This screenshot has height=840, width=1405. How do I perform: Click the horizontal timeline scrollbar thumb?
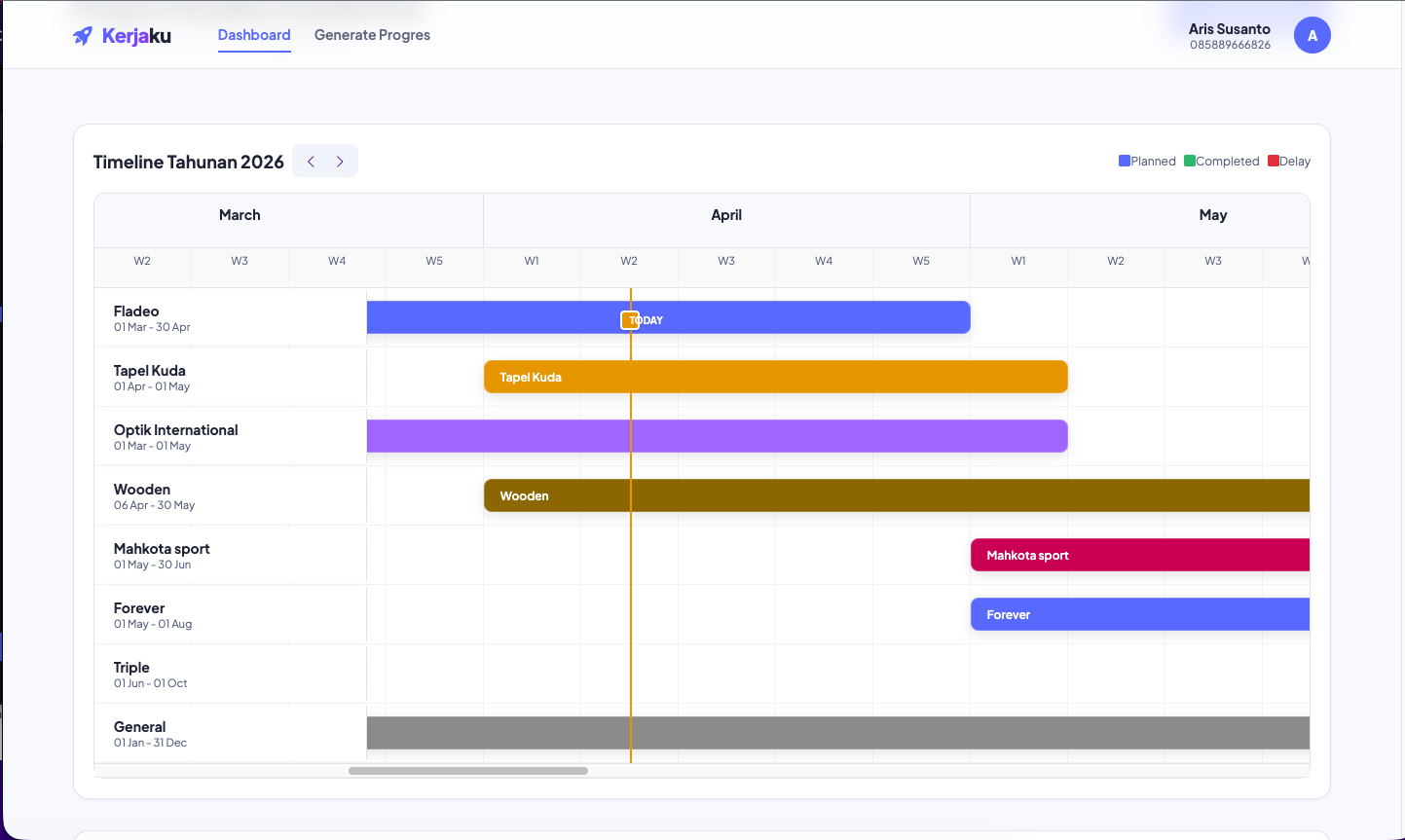(468, 771)
